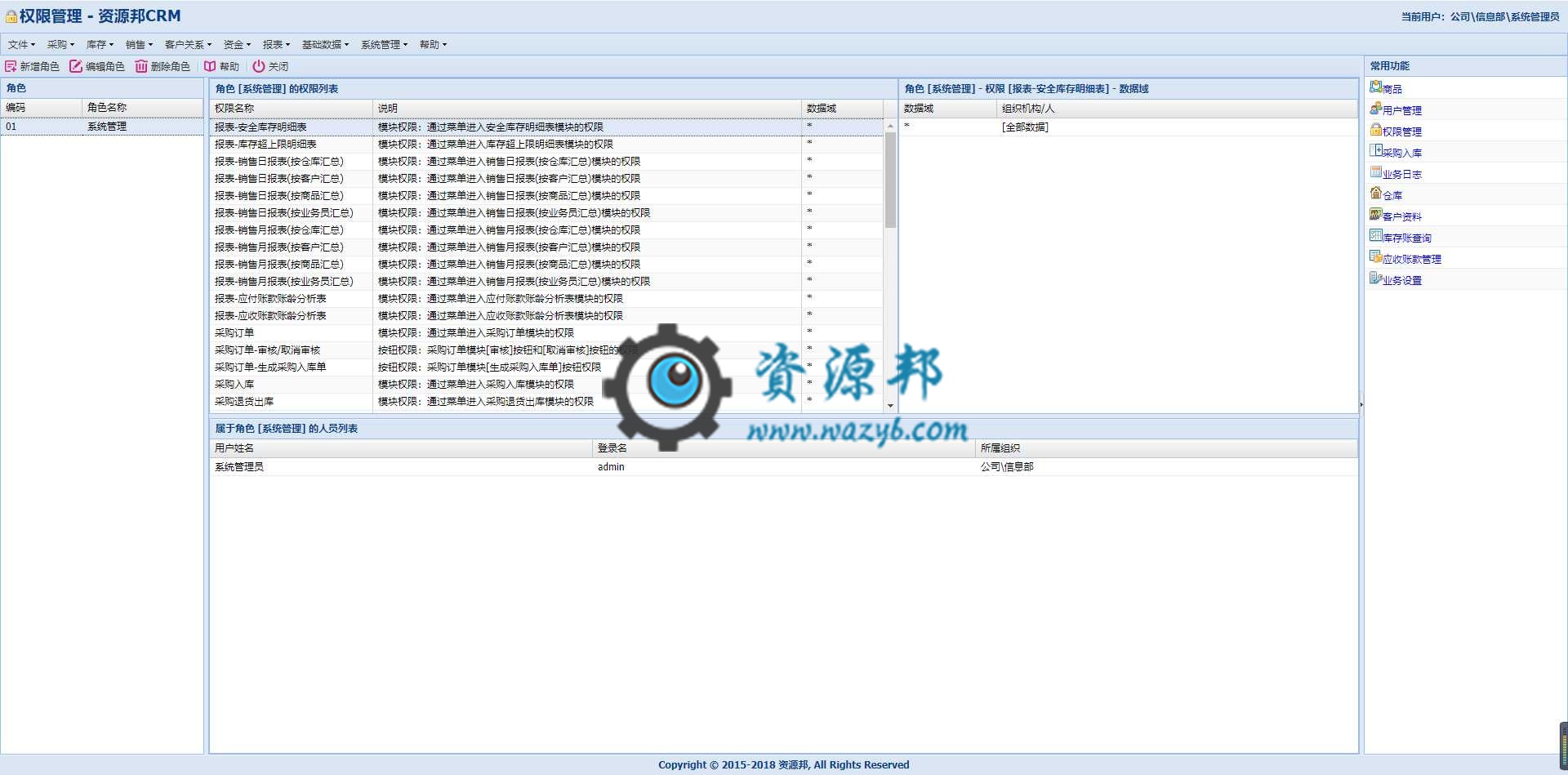This screenshot has width=1568, height=775.
Task: Open the 帮助 menu in menu bar
Action: [x=433, y=45]
